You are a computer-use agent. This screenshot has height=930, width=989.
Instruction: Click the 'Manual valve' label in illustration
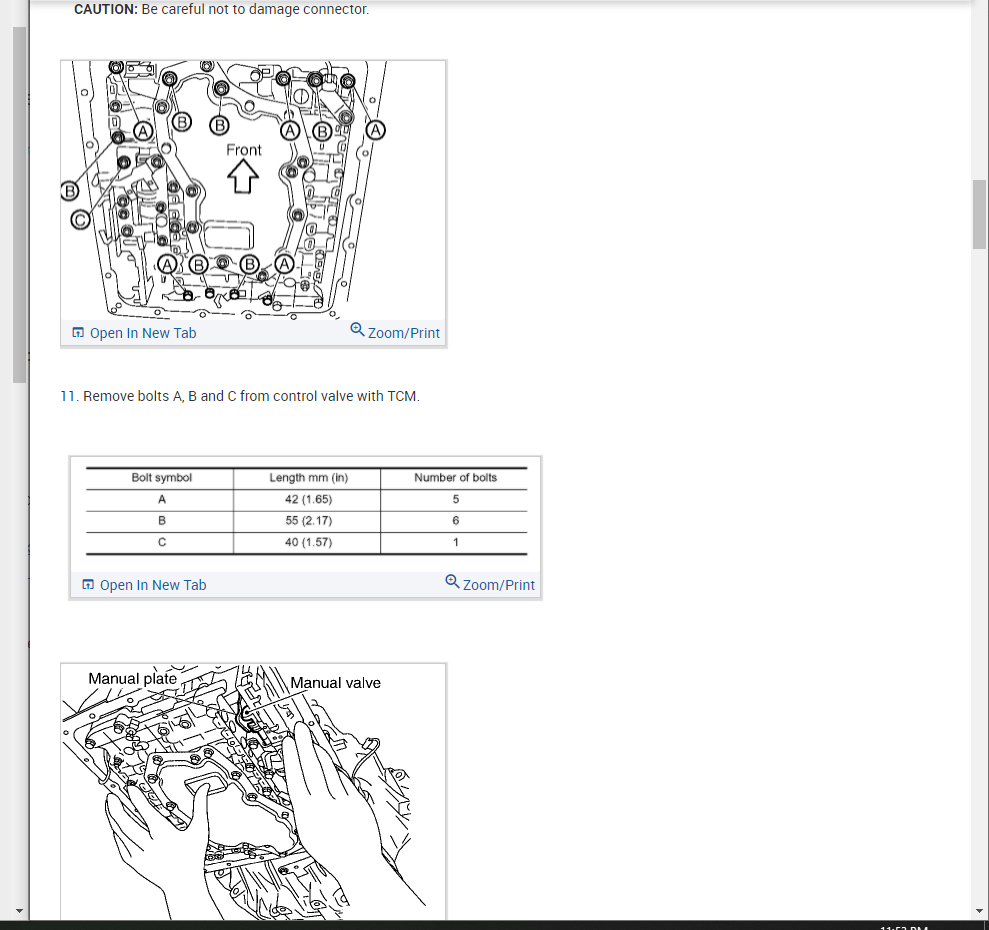(336, 683)
